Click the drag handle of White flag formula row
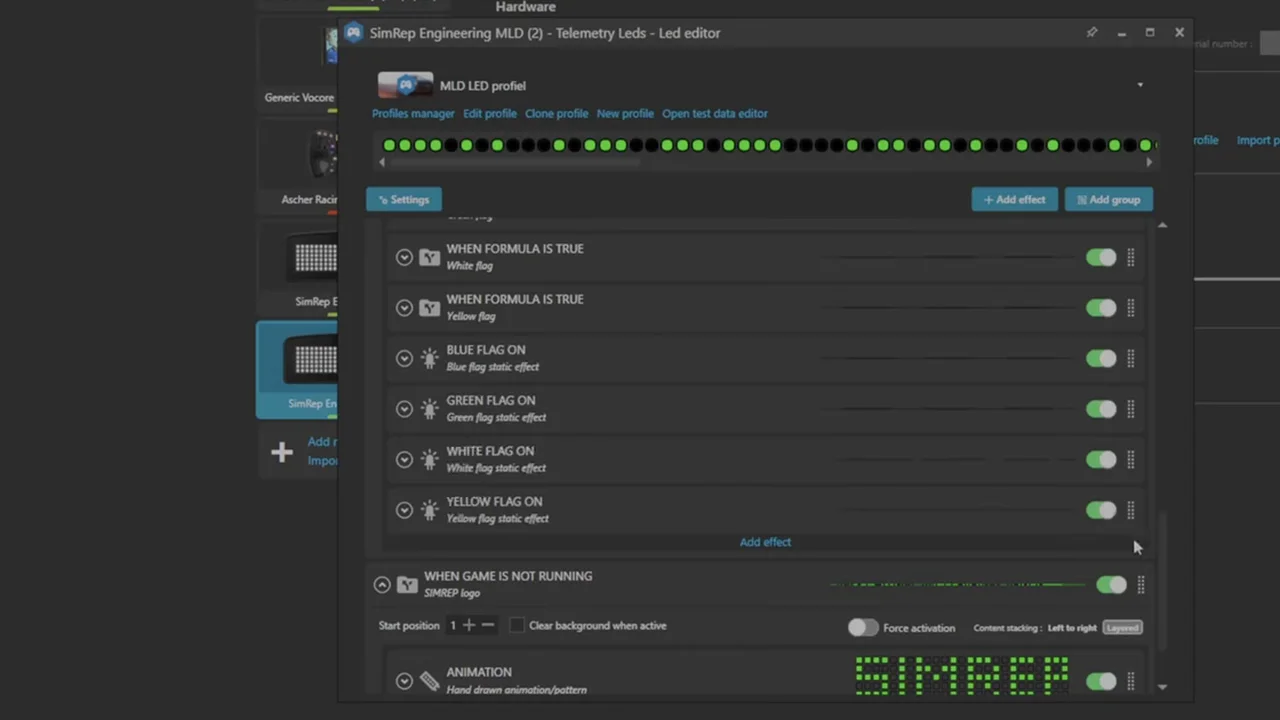 (1131, 257)
